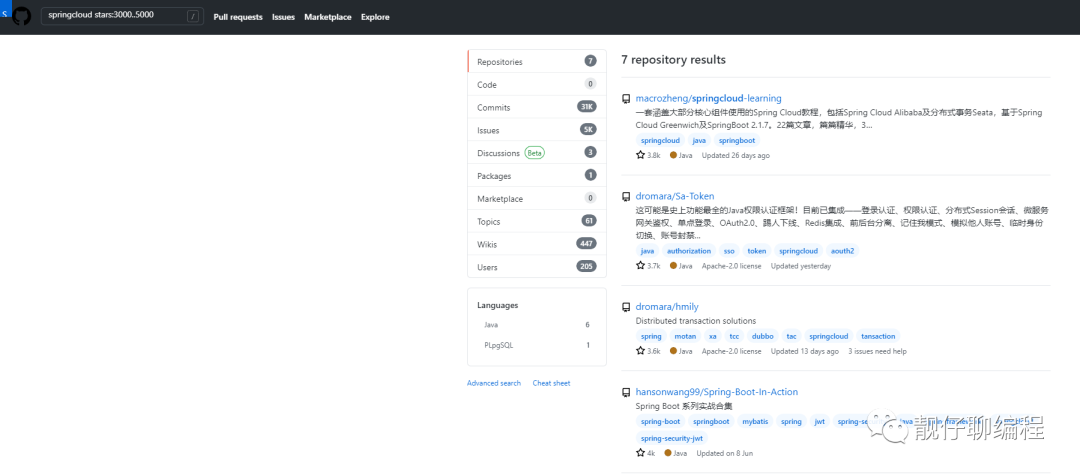Click the slash shortcut key icon in search
Viewport: 1080px width, 475px height.
pos(192,17)
